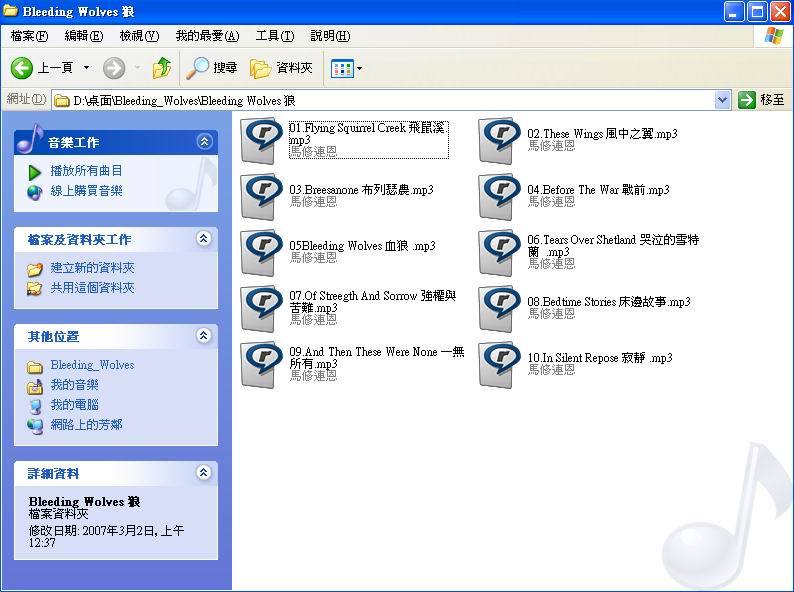
Task: Collapse the 音樂工作 panel
Action: (204, 142)
